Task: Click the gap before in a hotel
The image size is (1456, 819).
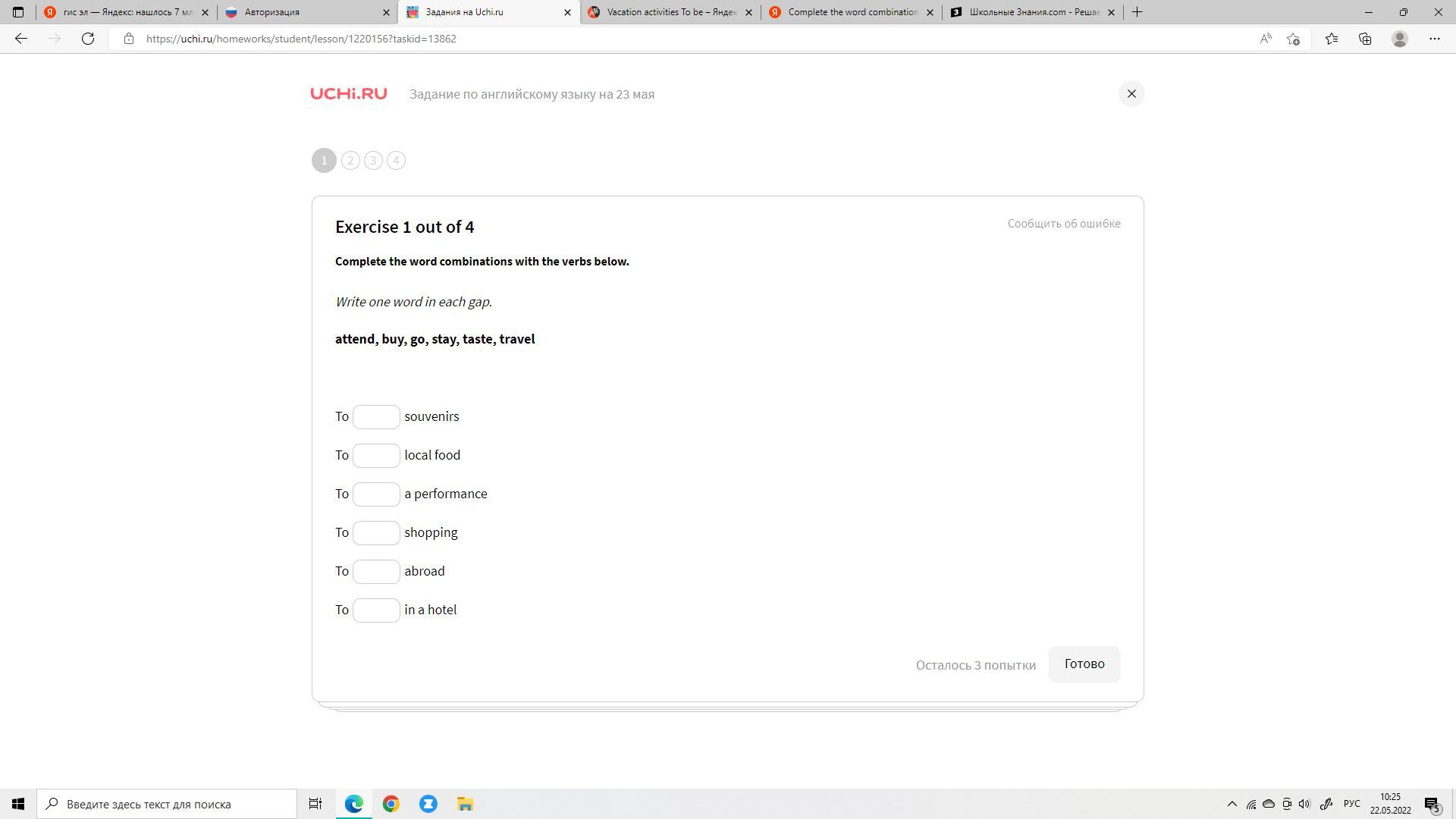Action: pyautogui.click(x=376, y=610)
